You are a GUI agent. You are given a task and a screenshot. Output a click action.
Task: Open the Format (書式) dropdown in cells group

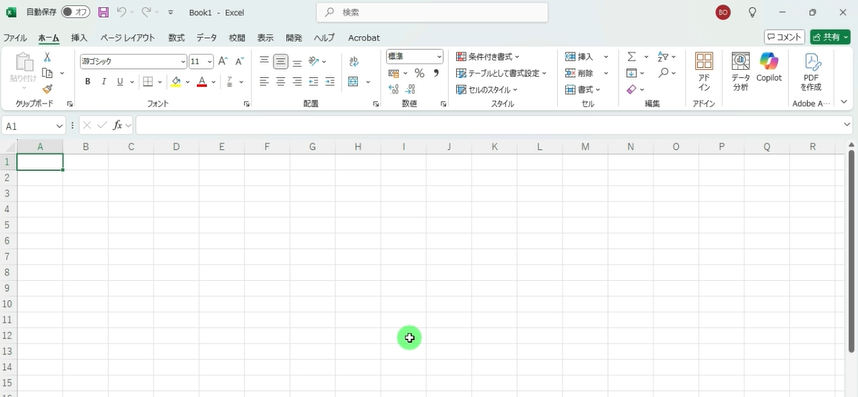[582, 89]
